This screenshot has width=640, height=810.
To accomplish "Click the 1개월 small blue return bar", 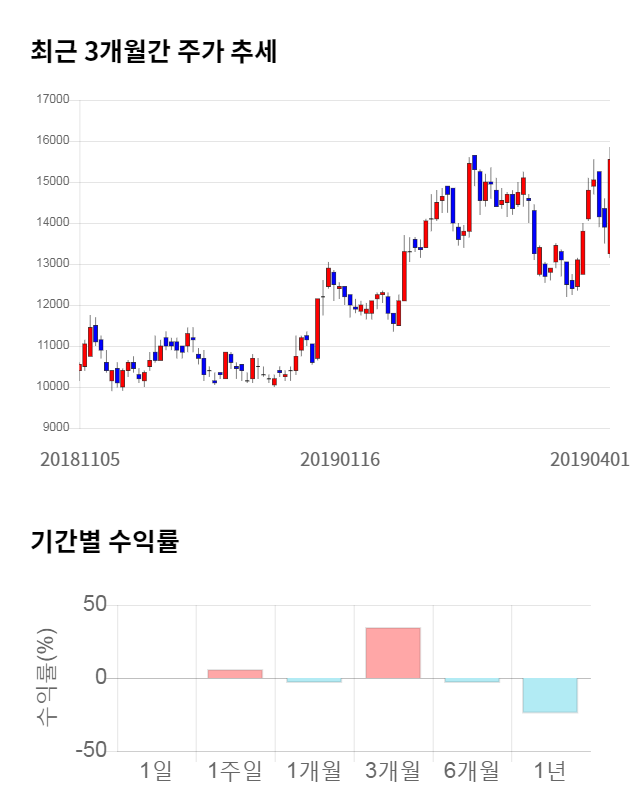I will (314, 680).
